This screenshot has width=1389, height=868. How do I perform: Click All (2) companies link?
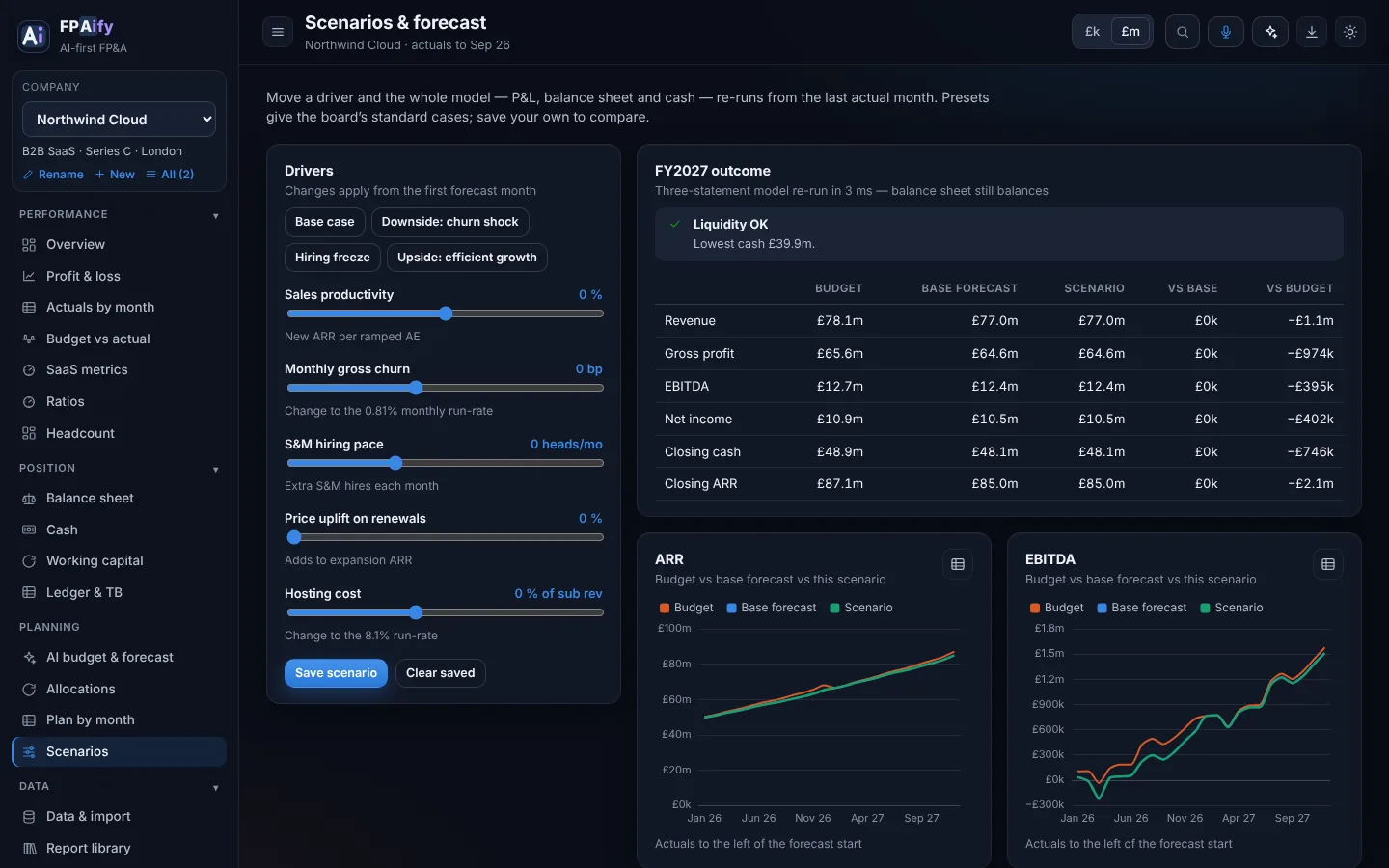point(170,175)
